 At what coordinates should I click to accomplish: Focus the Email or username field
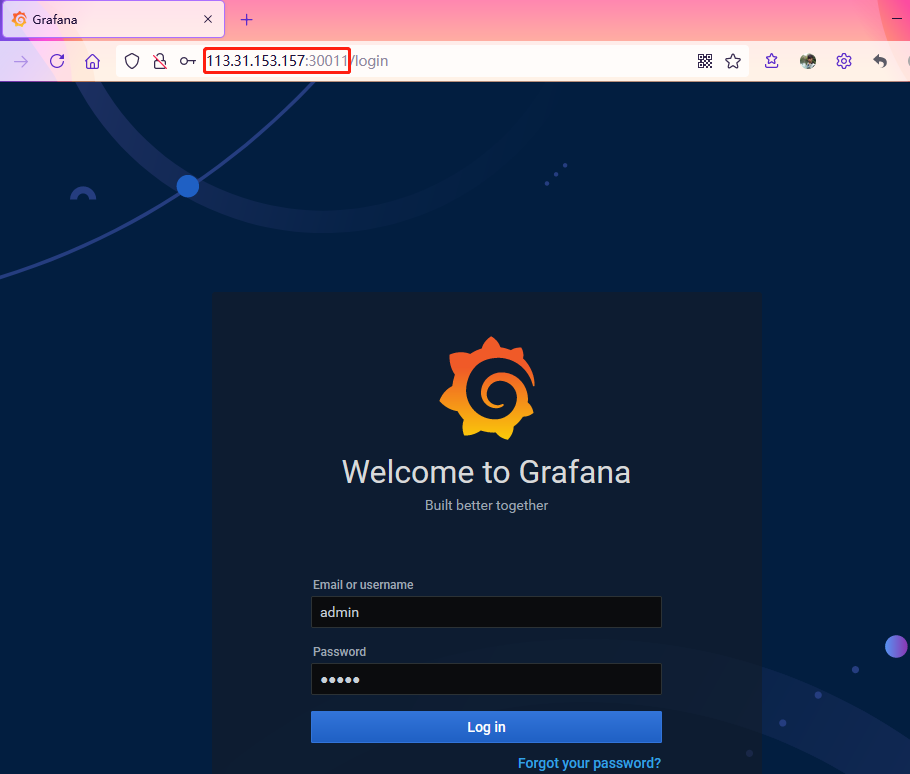[486, 612]
